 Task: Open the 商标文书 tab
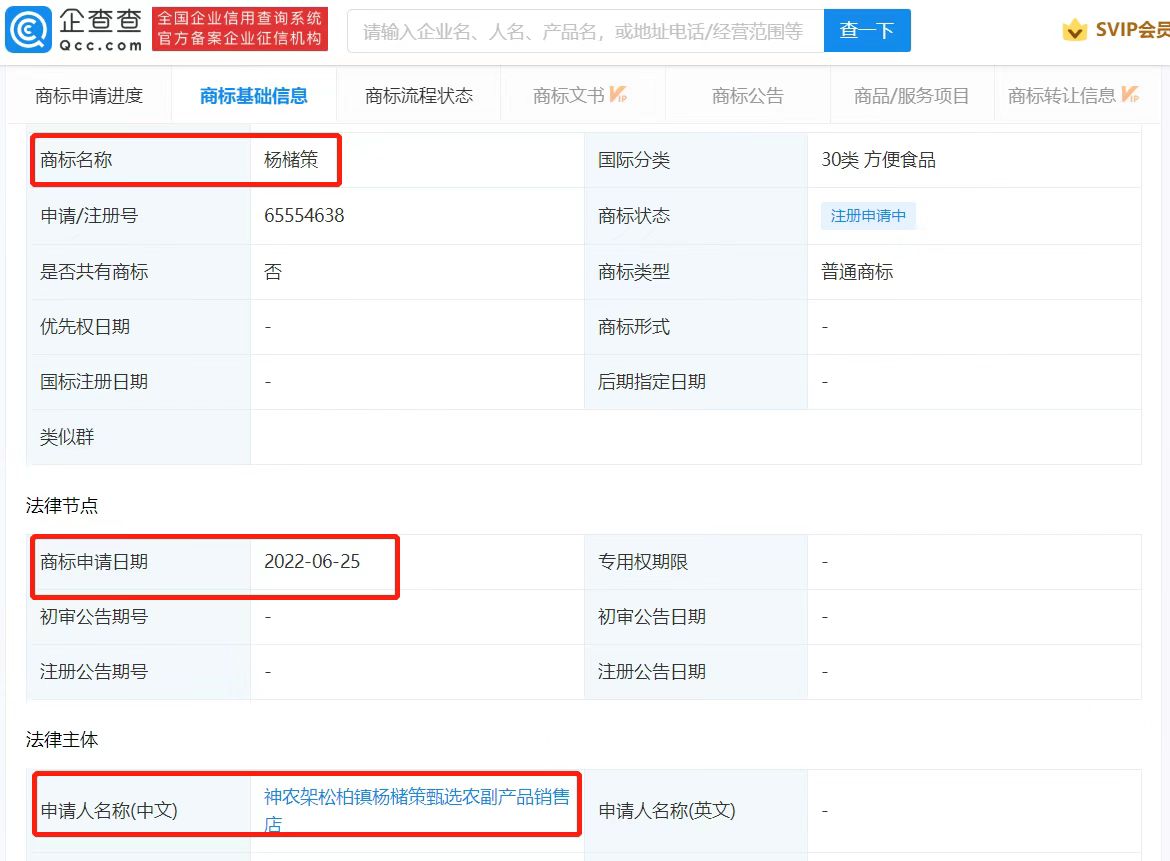pos(568,96)
